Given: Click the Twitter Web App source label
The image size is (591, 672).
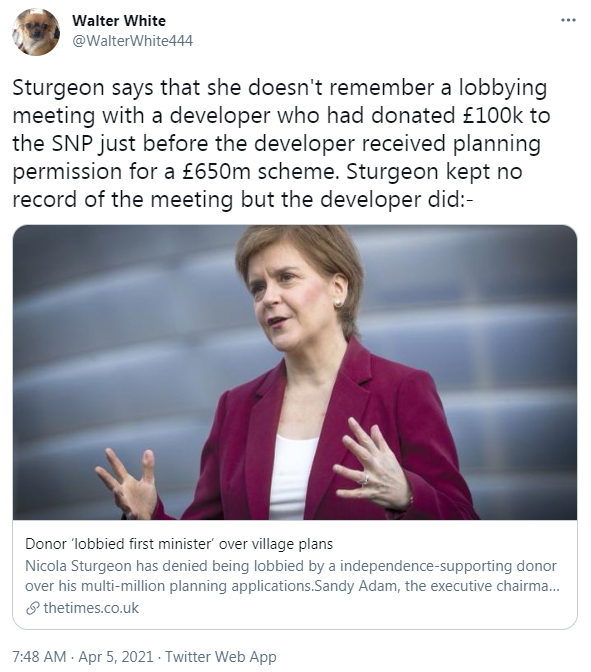Looking at the screenshot, I should click(x=221, y=657).
